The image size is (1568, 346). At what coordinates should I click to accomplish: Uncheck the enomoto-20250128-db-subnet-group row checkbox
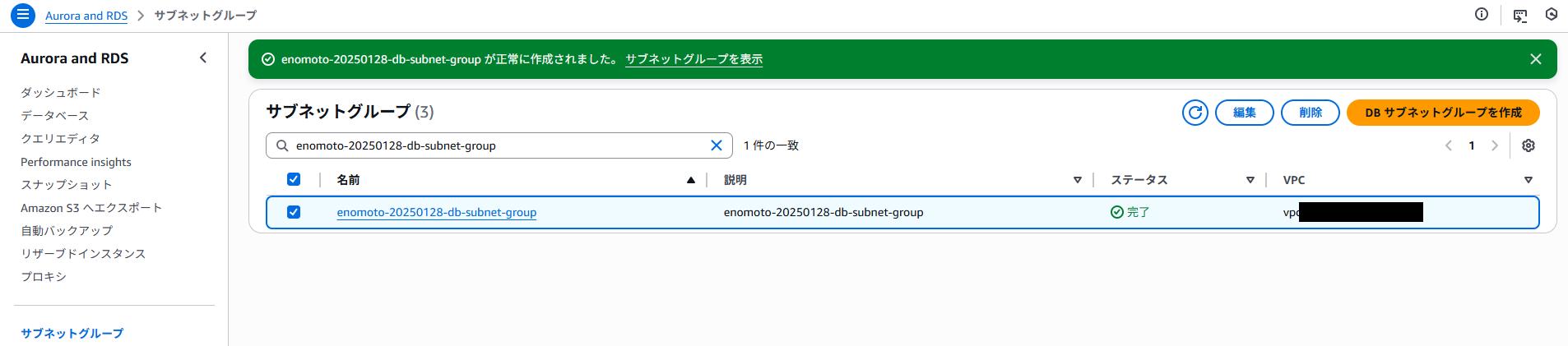tap(294, 212)
